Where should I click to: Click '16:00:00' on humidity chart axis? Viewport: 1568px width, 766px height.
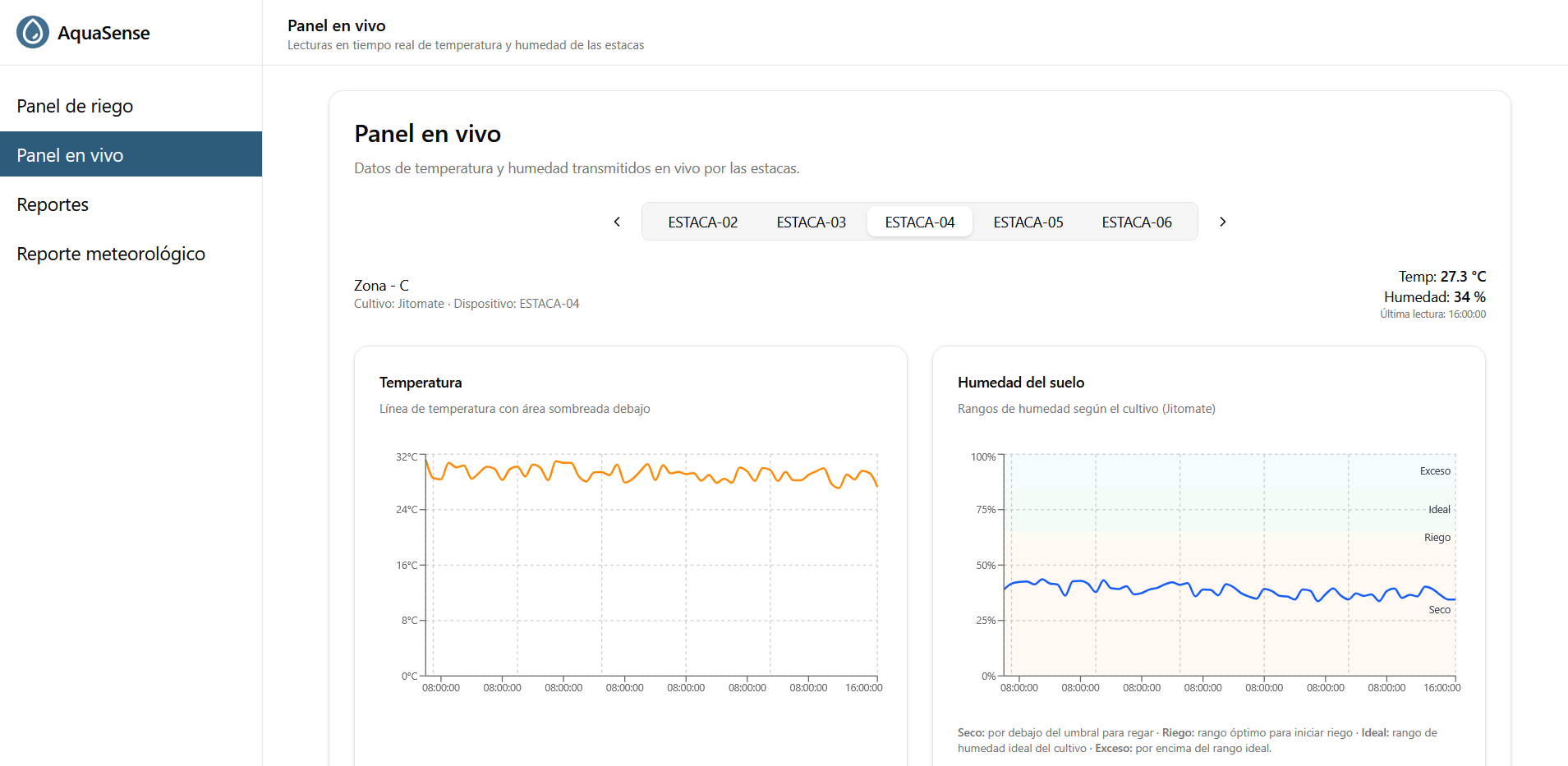click(x=1442, y=688)
